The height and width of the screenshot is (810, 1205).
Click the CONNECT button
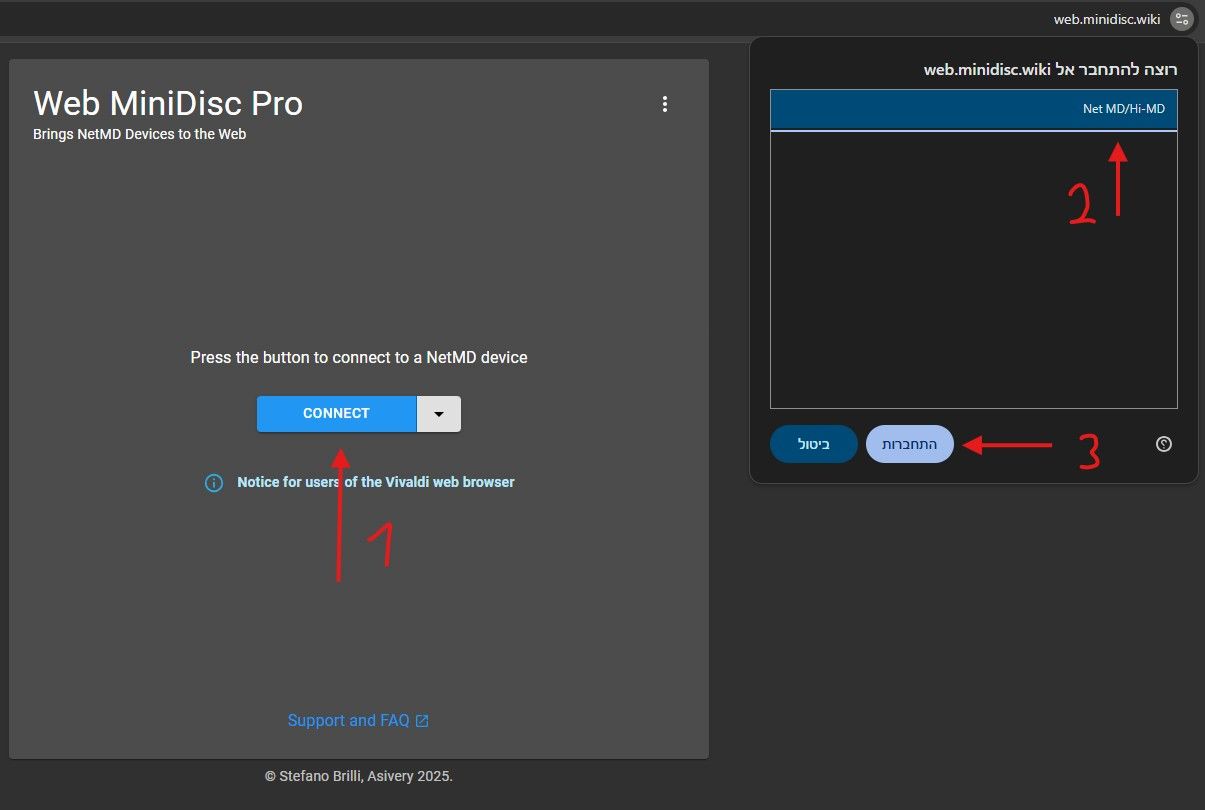[x=336, y=414]
